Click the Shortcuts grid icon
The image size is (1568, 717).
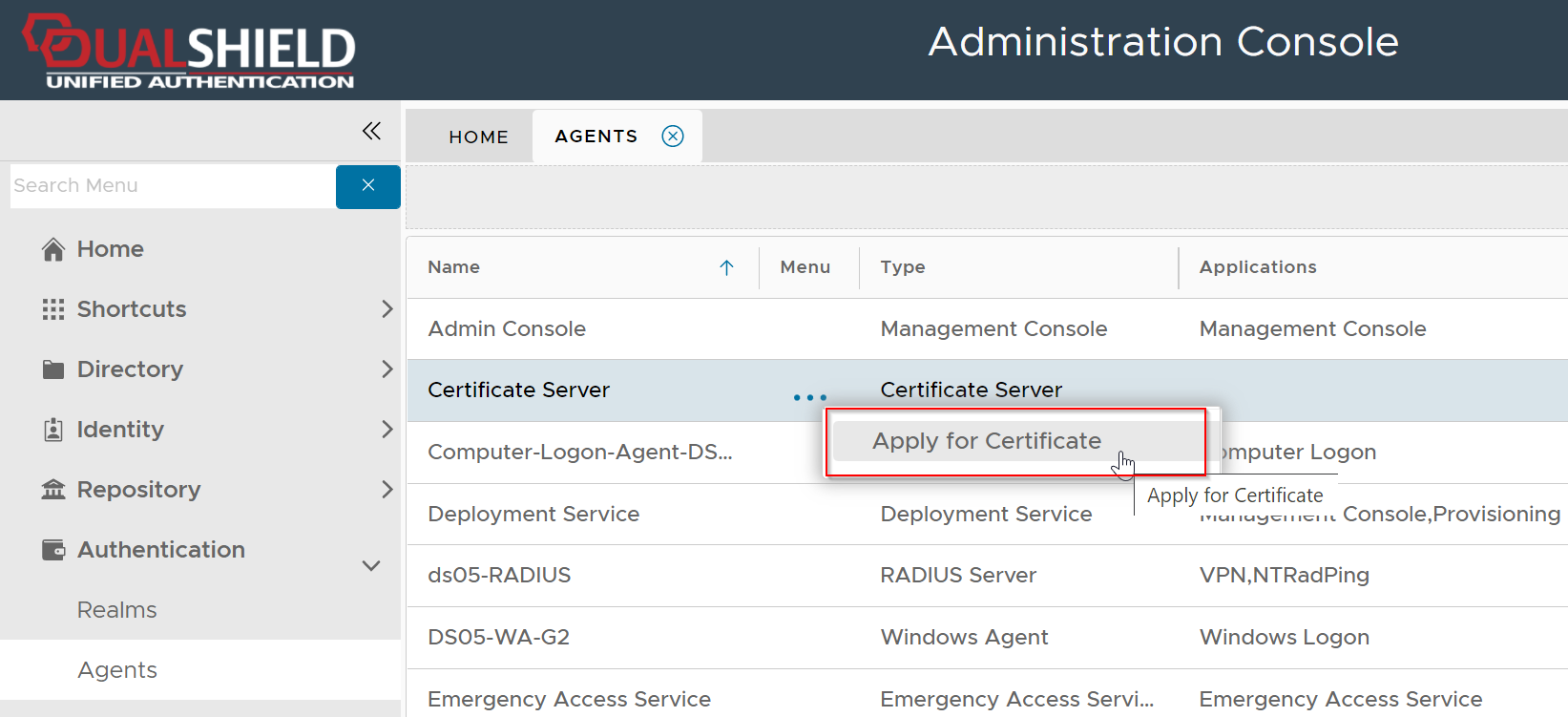click(x=53, y=309)
